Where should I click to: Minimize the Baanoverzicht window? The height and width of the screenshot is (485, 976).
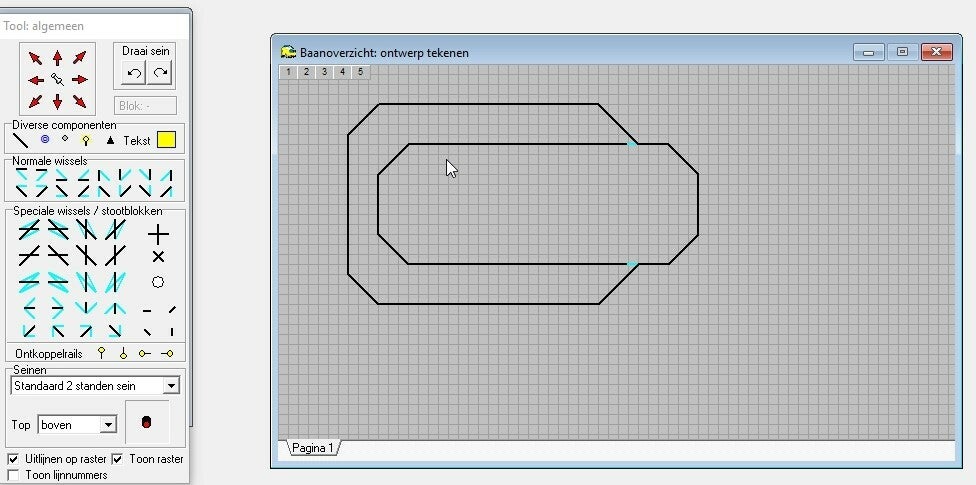click(x=868, y=52)
